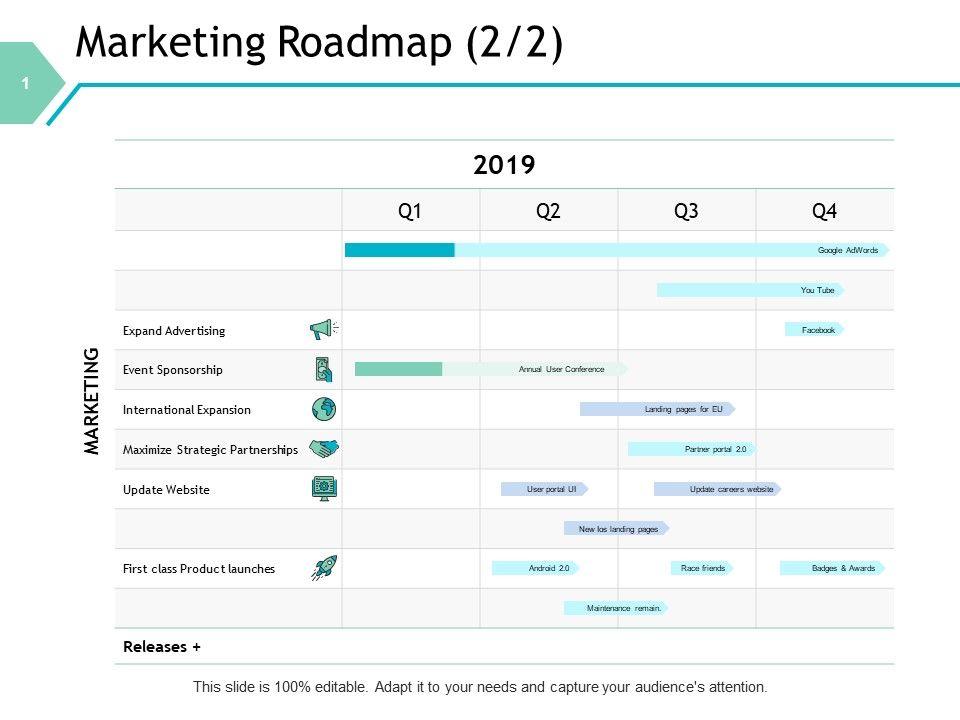Screen dimensions: 960x720
Task: Click the rocket icon for Product launches
Action: click(x=324, y=568)
